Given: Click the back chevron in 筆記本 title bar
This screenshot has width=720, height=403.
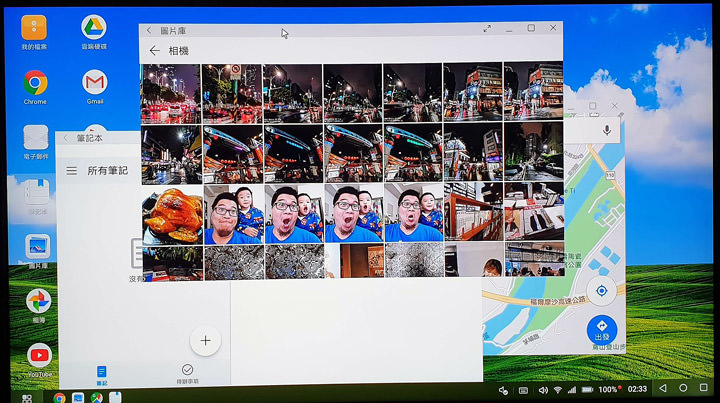Looking at the screenshot, I should (x=66, y=139).
